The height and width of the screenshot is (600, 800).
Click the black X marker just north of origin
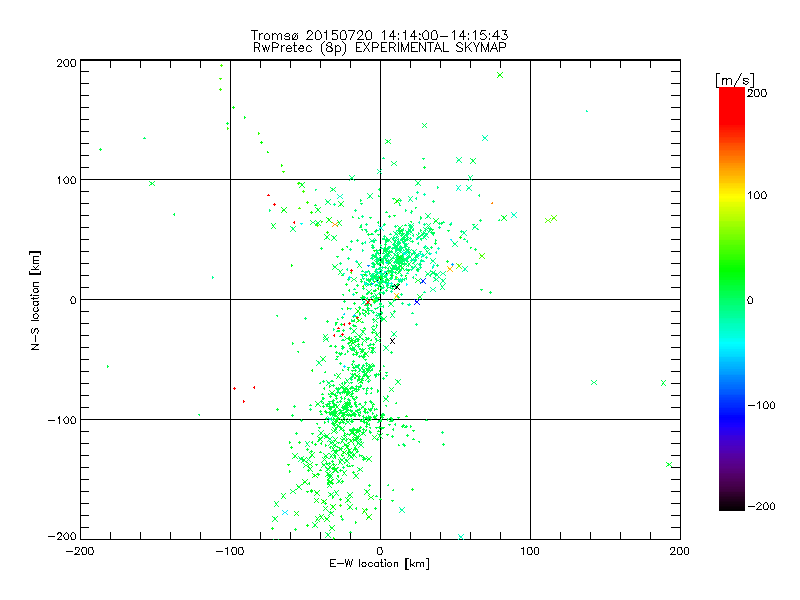[x=397, y=287]
